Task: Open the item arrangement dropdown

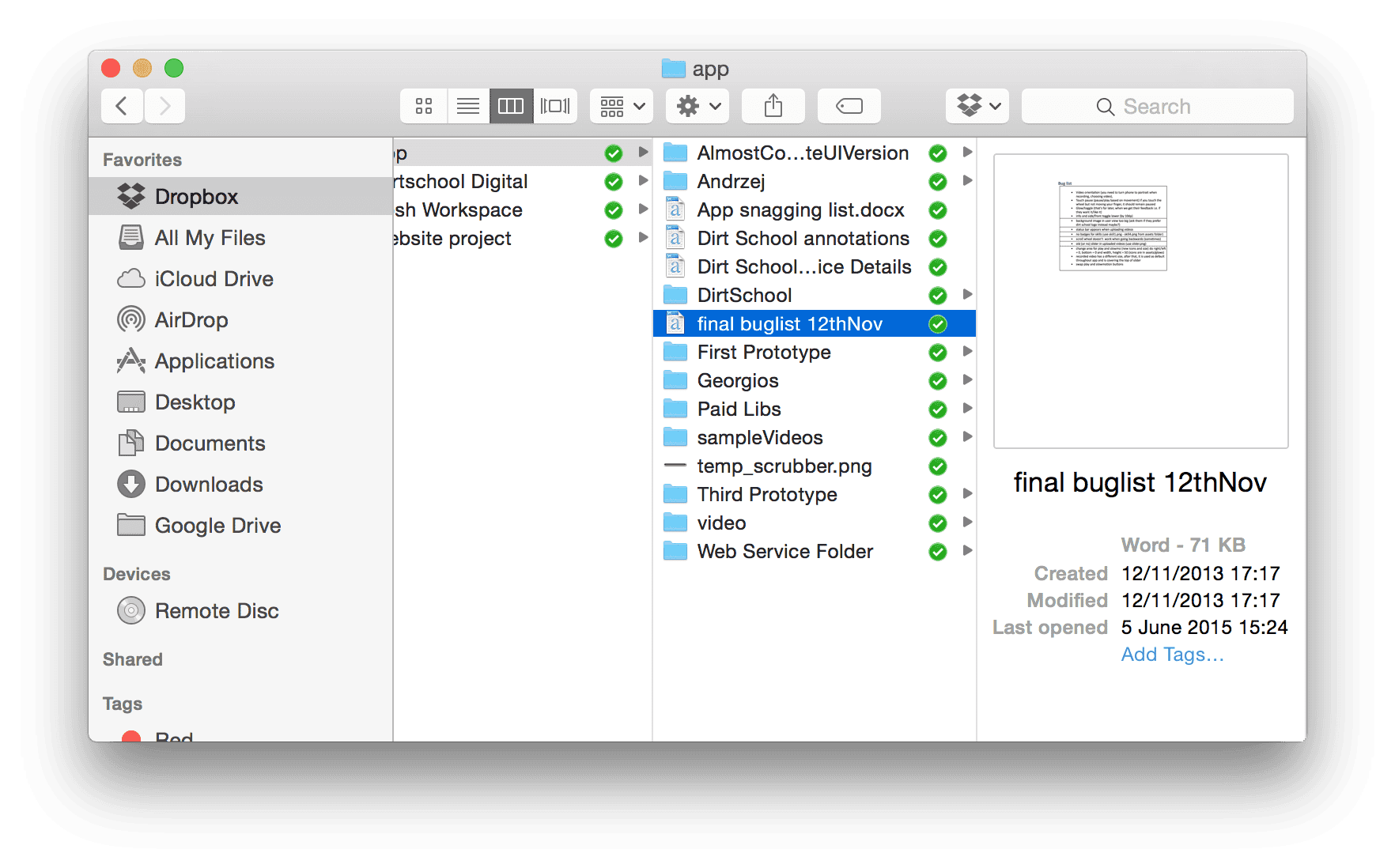Action: coord(622,106)
